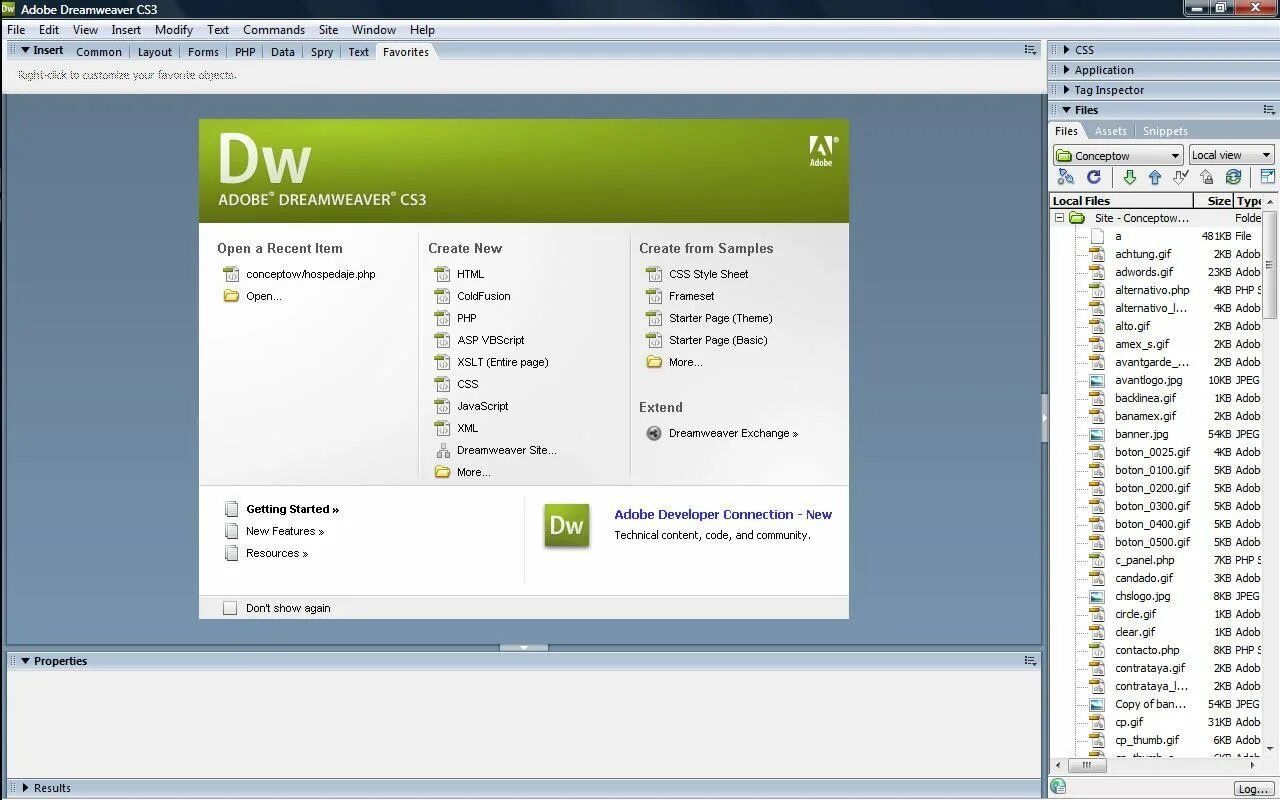Expand the CSS panel group

1066,49
